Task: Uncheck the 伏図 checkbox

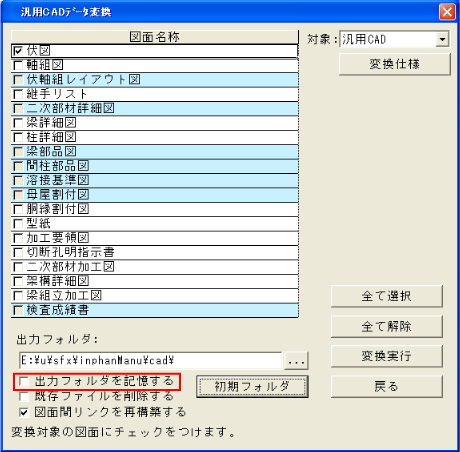Action: click(18, 51)
